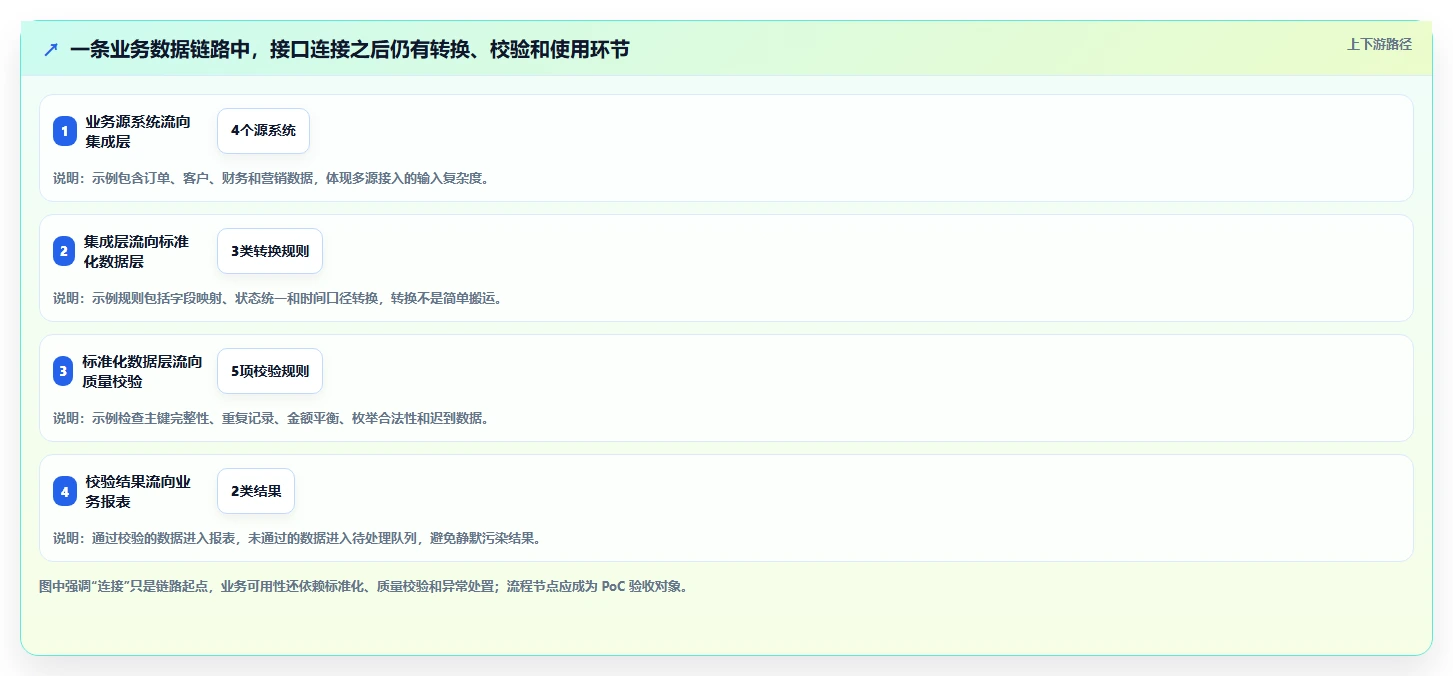The height and width of the screenshot is (676, 1453).
Task: Click the step 1 number badge
Action: (x=65, y=131)
